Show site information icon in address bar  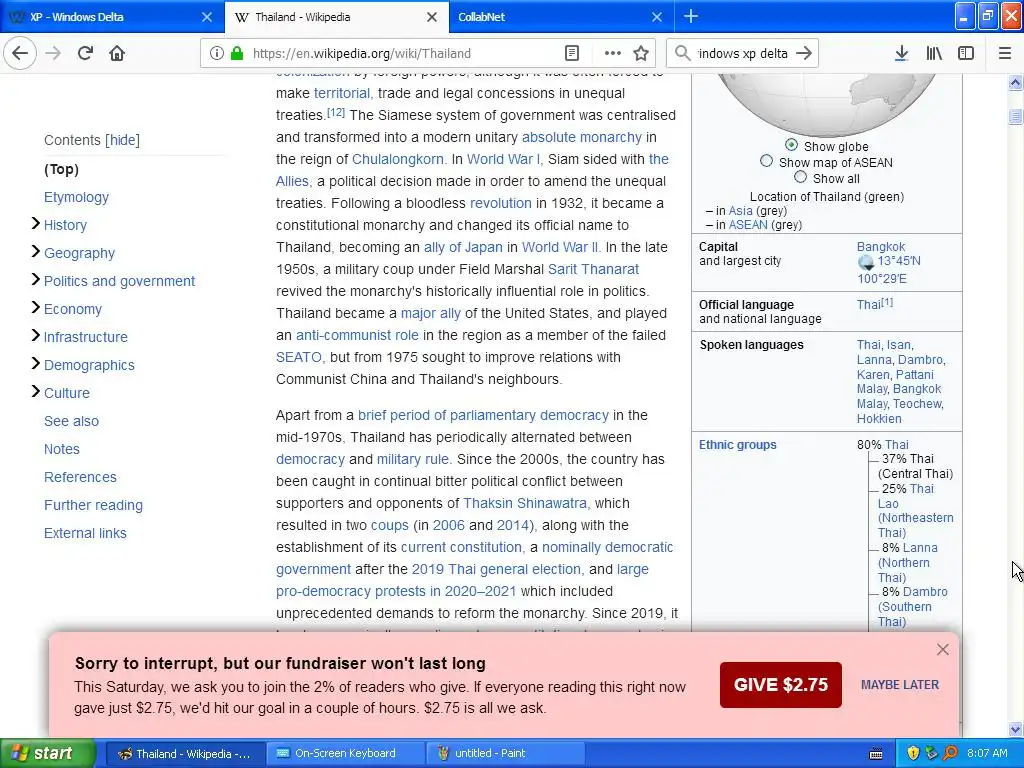point(216,54)
